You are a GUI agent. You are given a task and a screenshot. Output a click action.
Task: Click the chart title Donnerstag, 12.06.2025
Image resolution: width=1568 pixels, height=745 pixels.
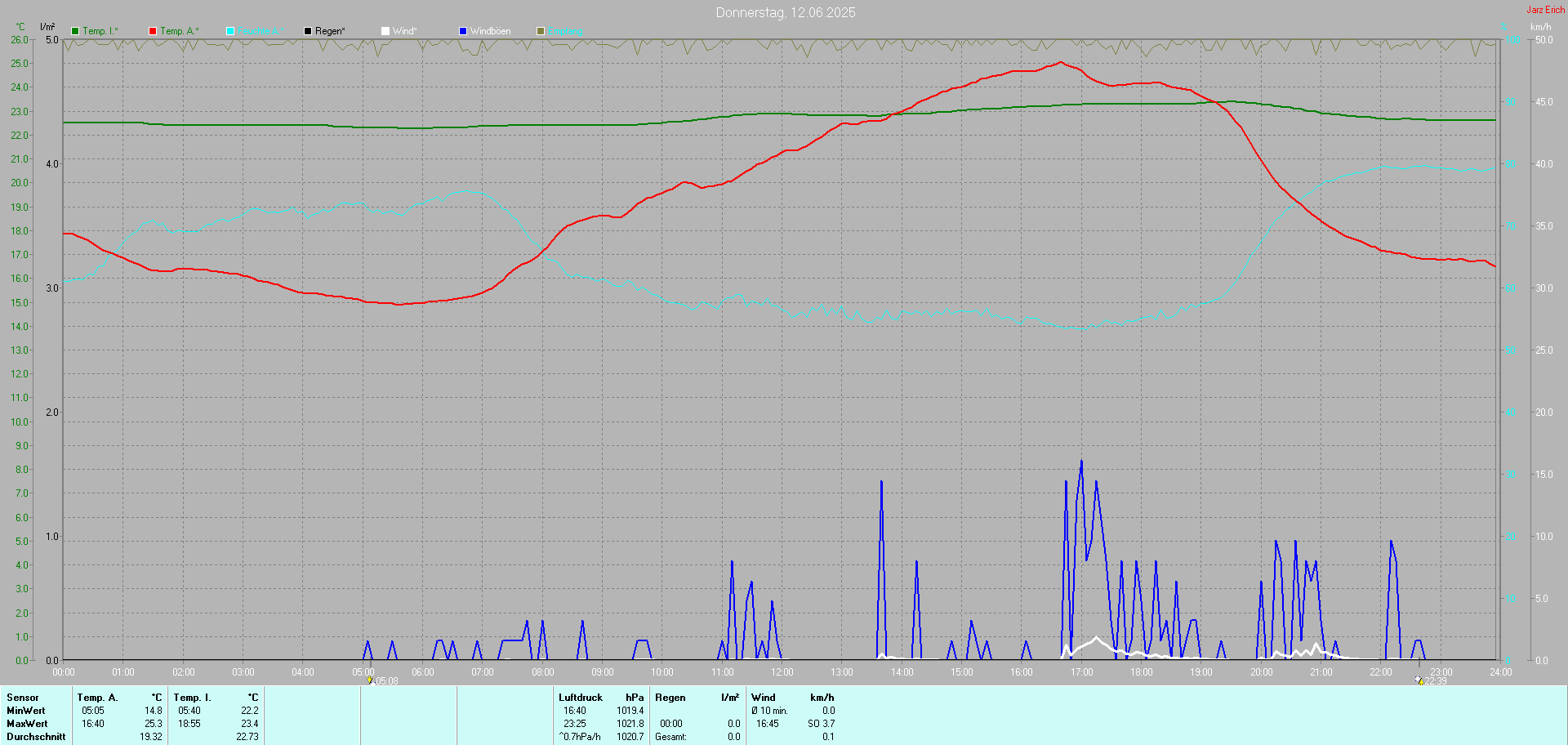click(786, 12)
